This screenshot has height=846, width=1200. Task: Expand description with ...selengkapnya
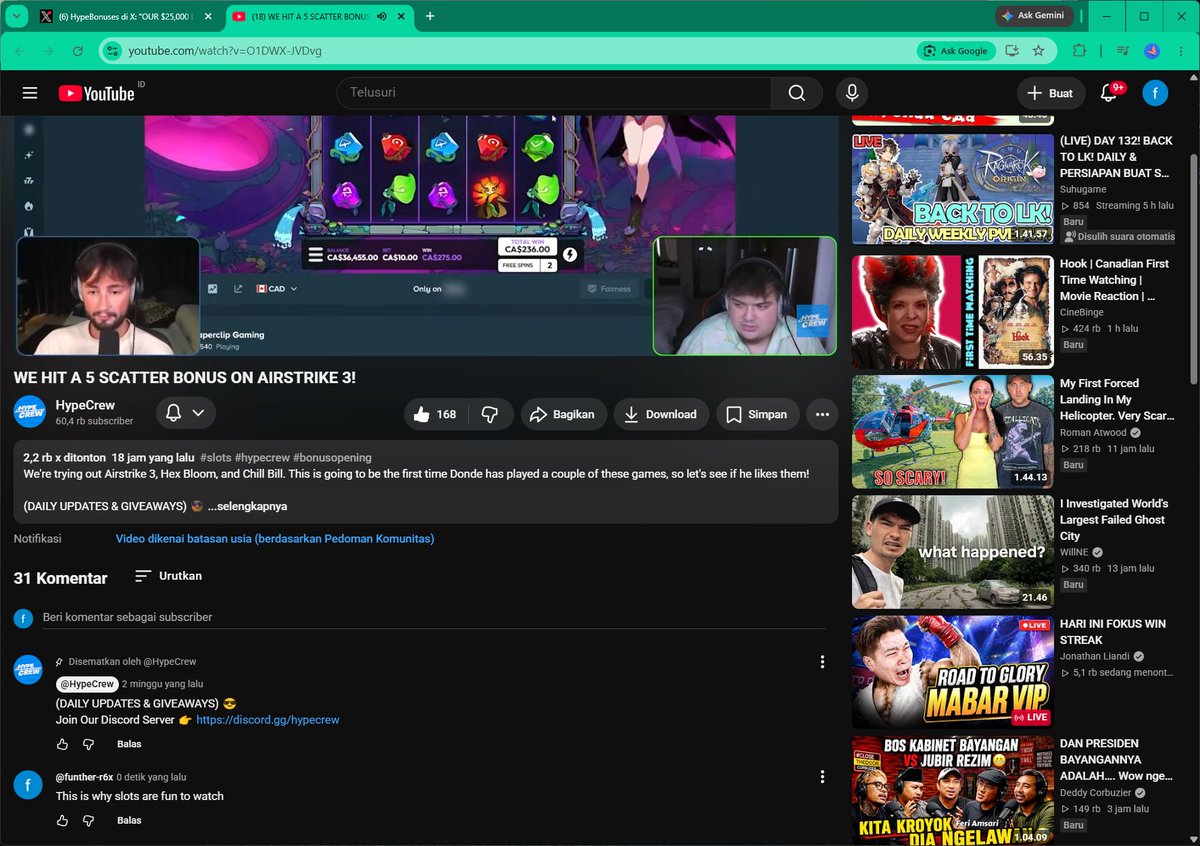coord(247,506)
